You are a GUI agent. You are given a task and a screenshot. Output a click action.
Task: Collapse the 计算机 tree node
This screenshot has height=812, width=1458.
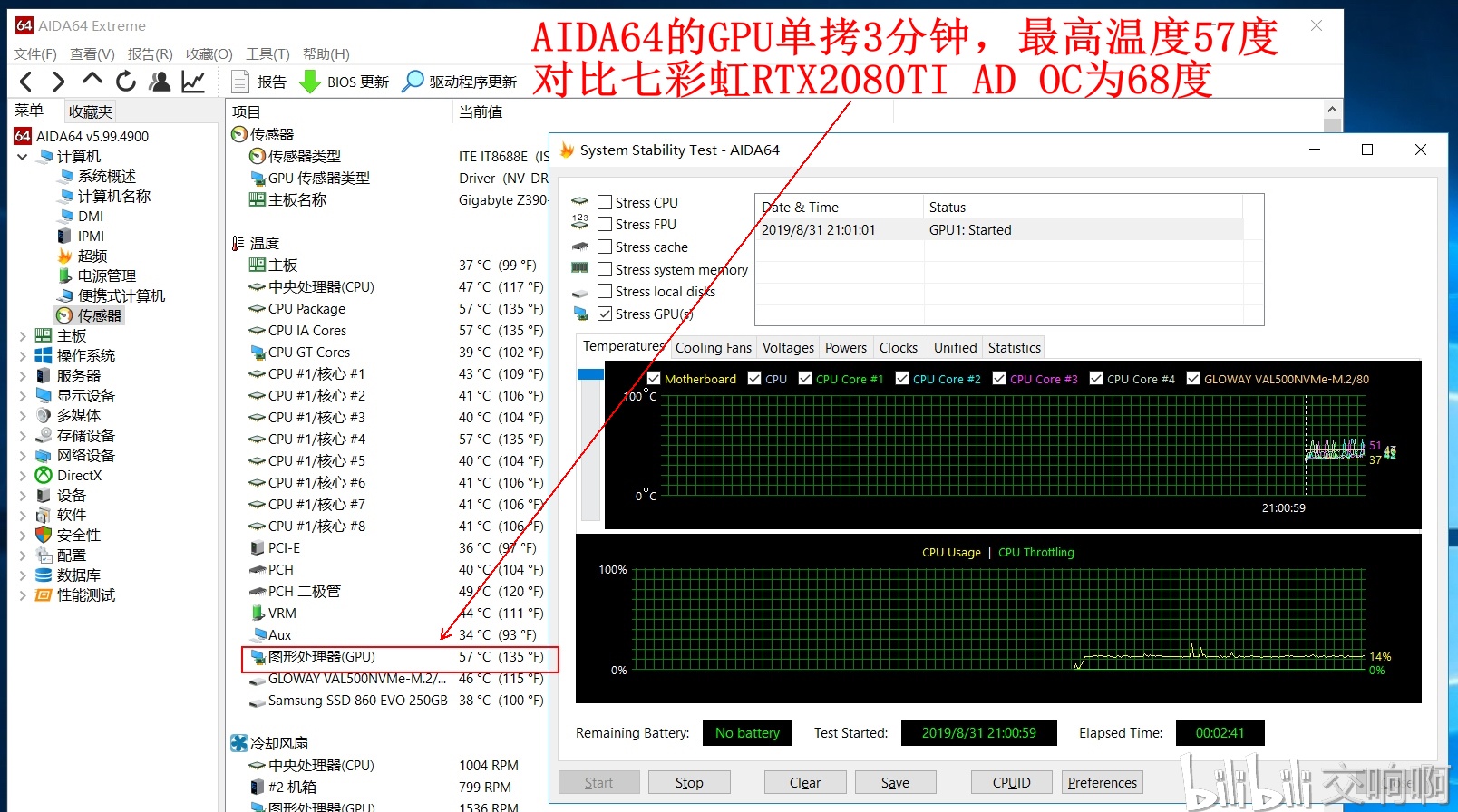coord(23,156)
